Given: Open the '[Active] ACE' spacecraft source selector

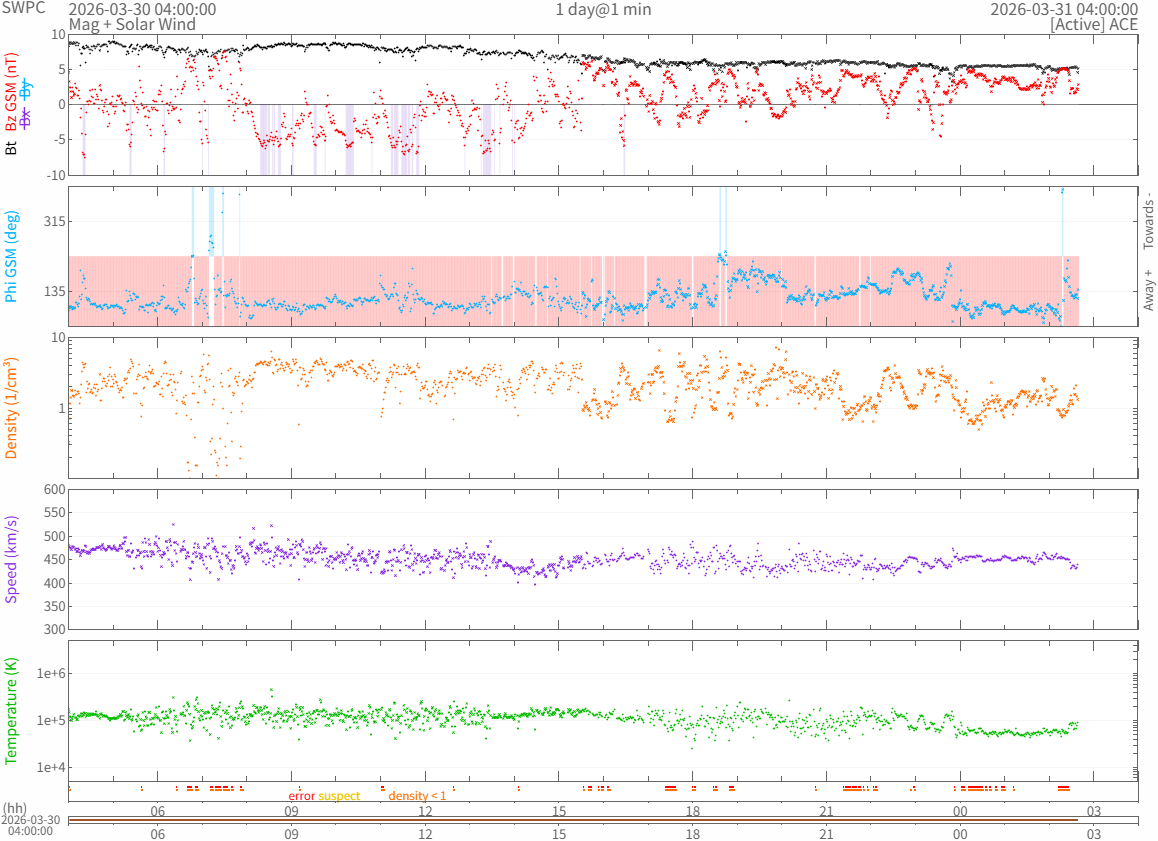Looking at the screenshot, I should pyautogui.click(x=1093, y=24).
